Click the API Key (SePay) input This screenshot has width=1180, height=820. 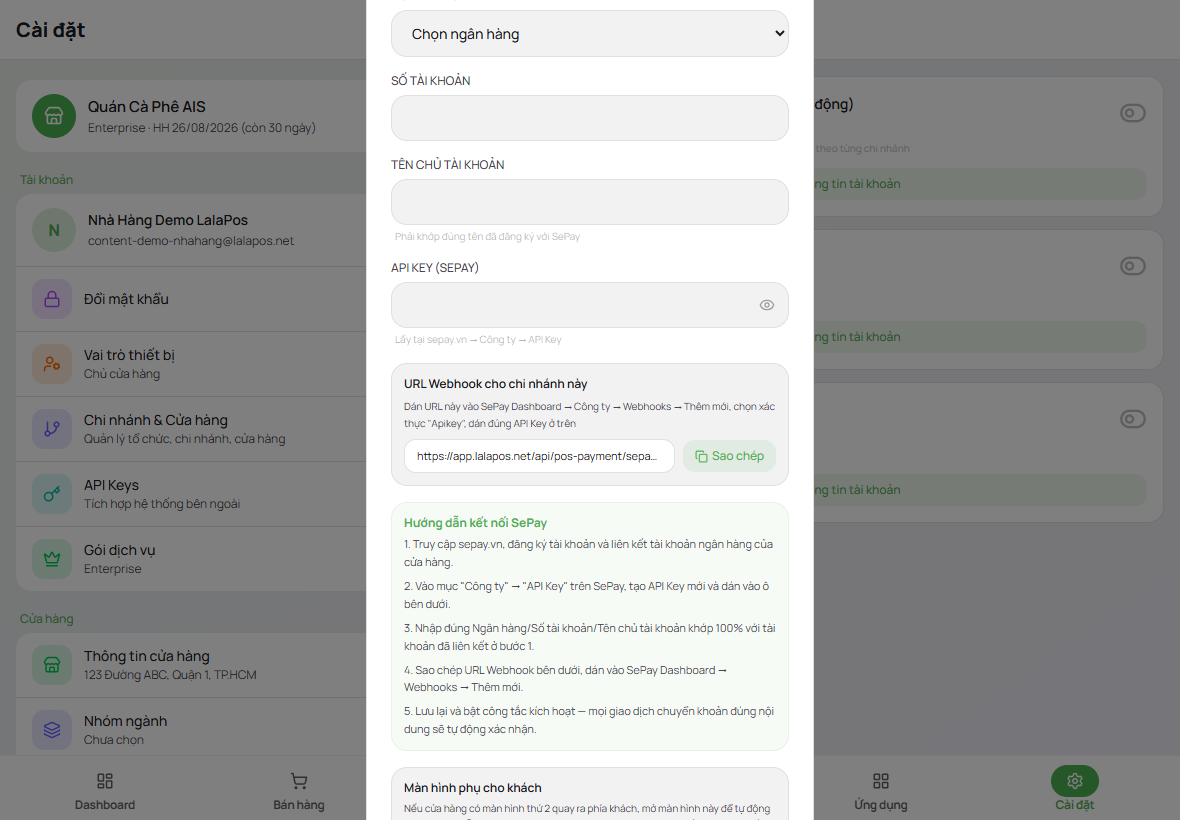coord(589,305)
